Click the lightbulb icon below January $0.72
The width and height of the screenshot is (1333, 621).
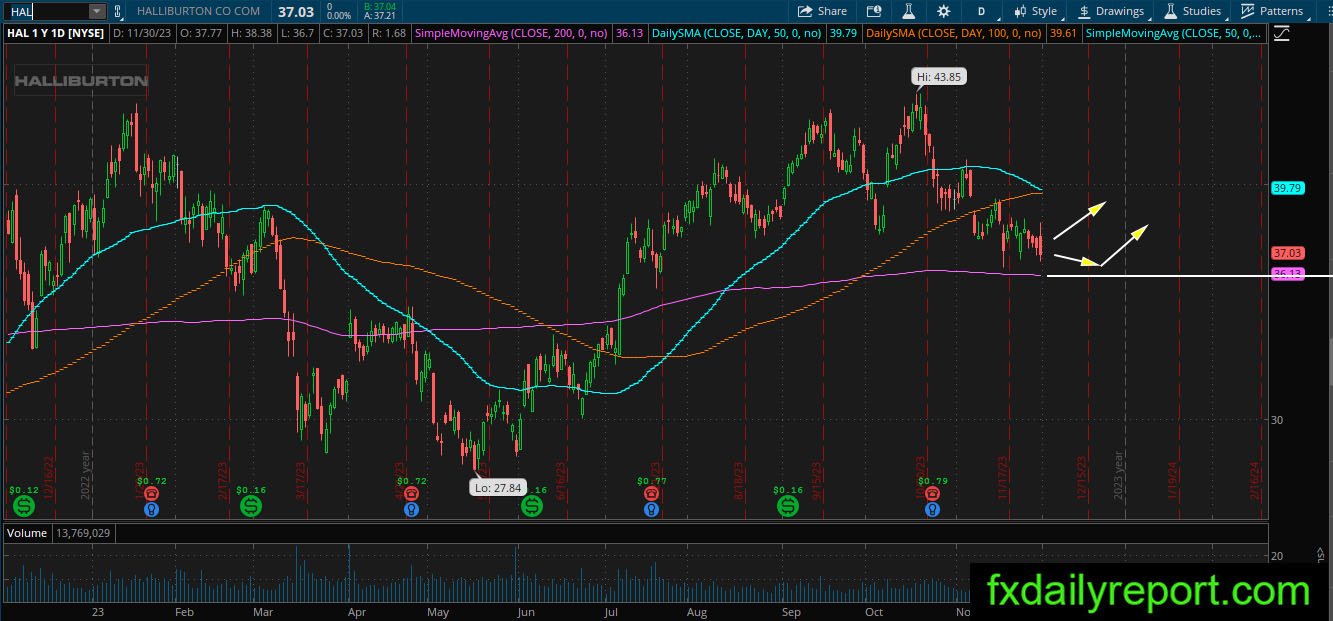click(x=151, y=510)
